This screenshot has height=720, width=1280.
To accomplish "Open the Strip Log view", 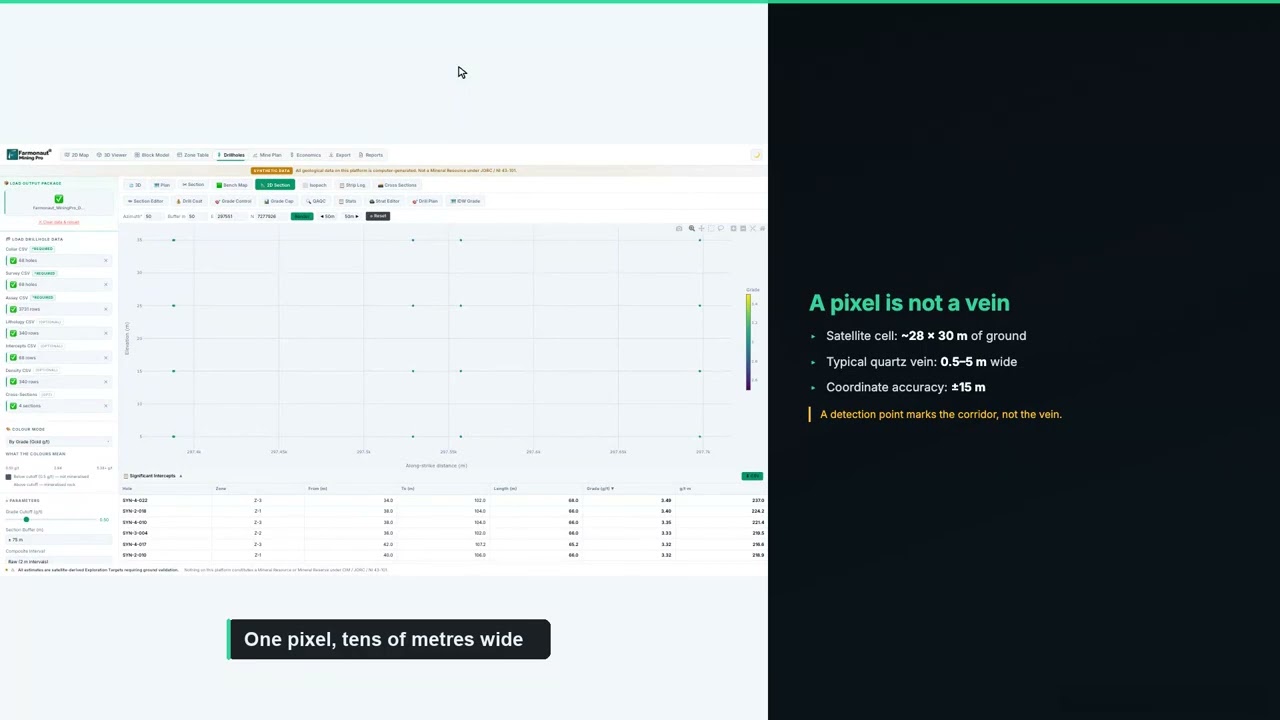I will click(353, 185).
